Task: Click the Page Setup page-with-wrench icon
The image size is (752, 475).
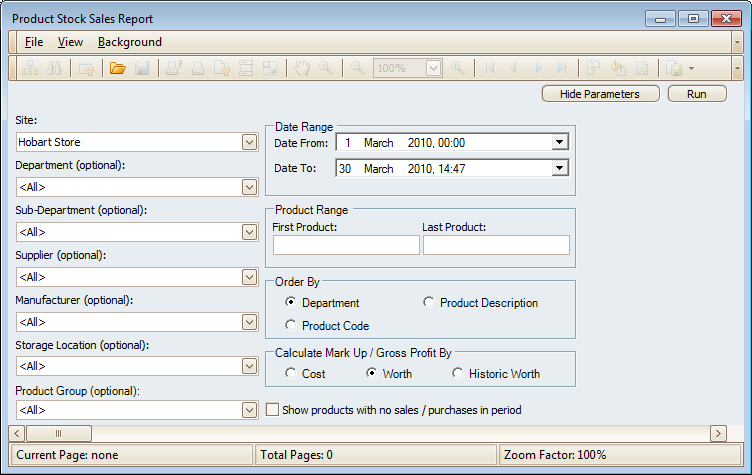Action: coord(222,68)
